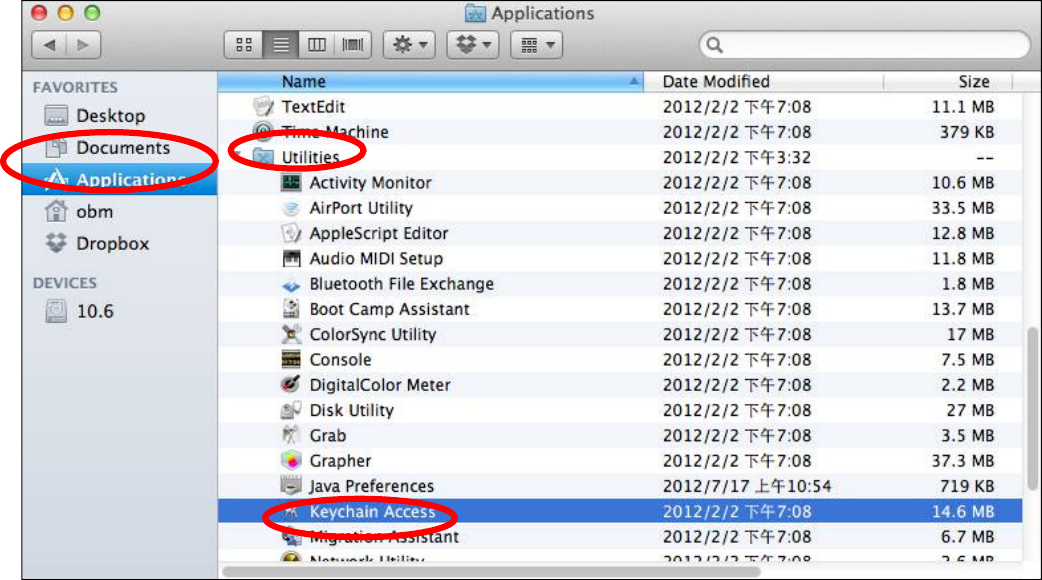1042x580 pixels.
Task: Click the Activity Monitor name
Action: (370, 183)
